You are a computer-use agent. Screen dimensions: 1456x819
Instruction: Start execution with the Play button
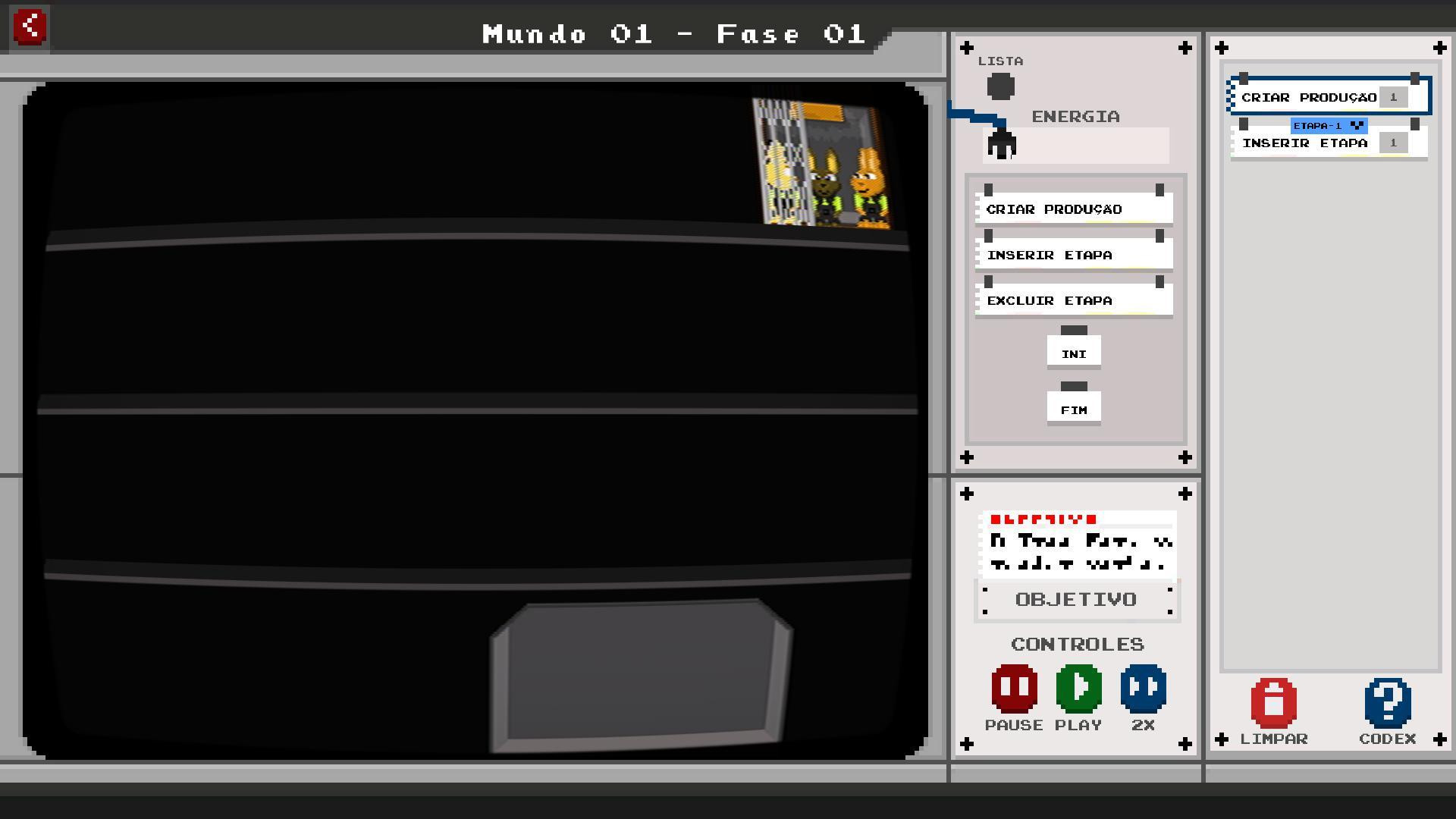pos(1078,687)
